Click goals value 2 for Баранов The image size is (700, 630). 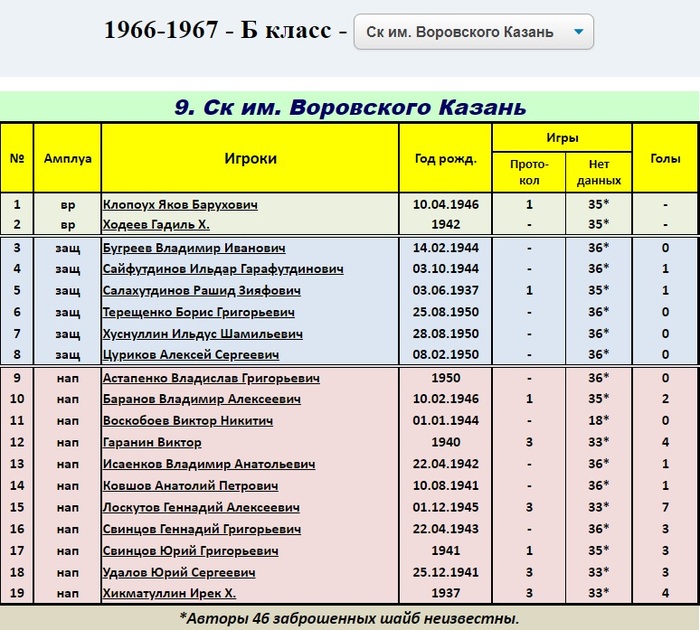665,399
